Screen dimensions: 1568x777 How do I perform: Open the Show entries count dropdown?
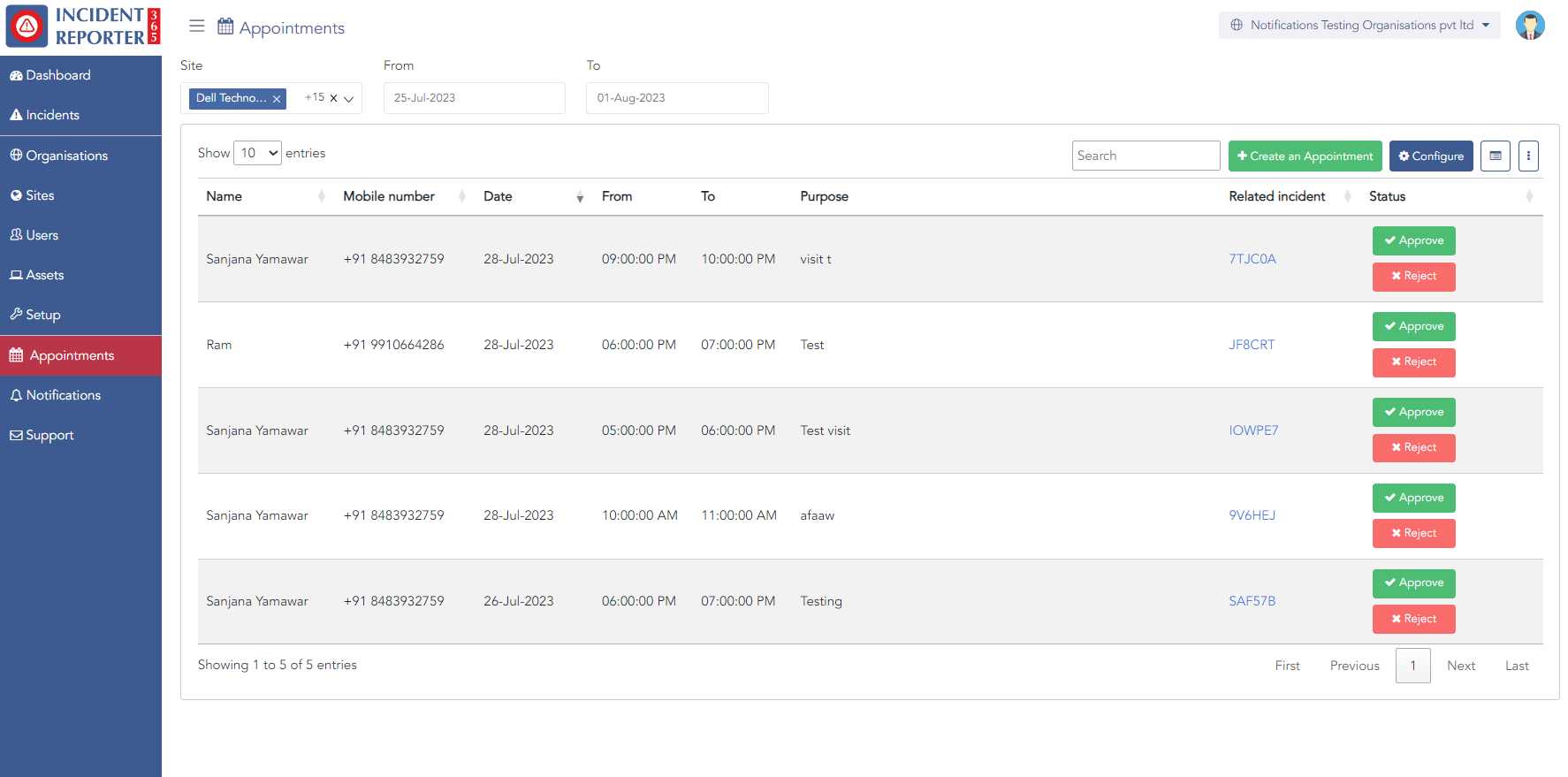tap(257, 153)
